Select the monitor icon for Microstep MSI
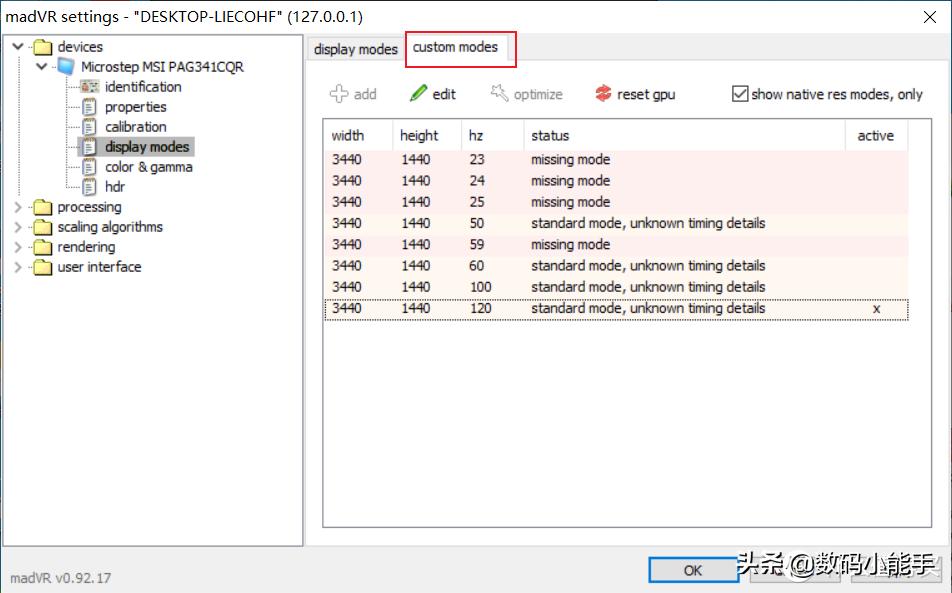Image resolution: width=952 pixels, height=593 pixels. (66, 67)
